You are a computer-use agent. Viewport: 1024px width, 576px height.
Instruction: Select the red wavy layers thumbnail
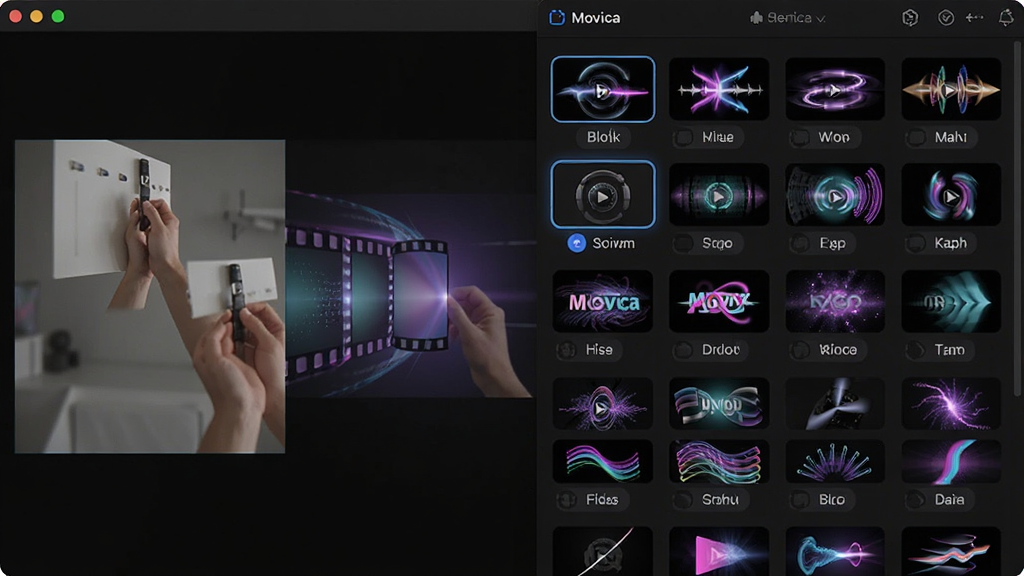coord(950,551)
